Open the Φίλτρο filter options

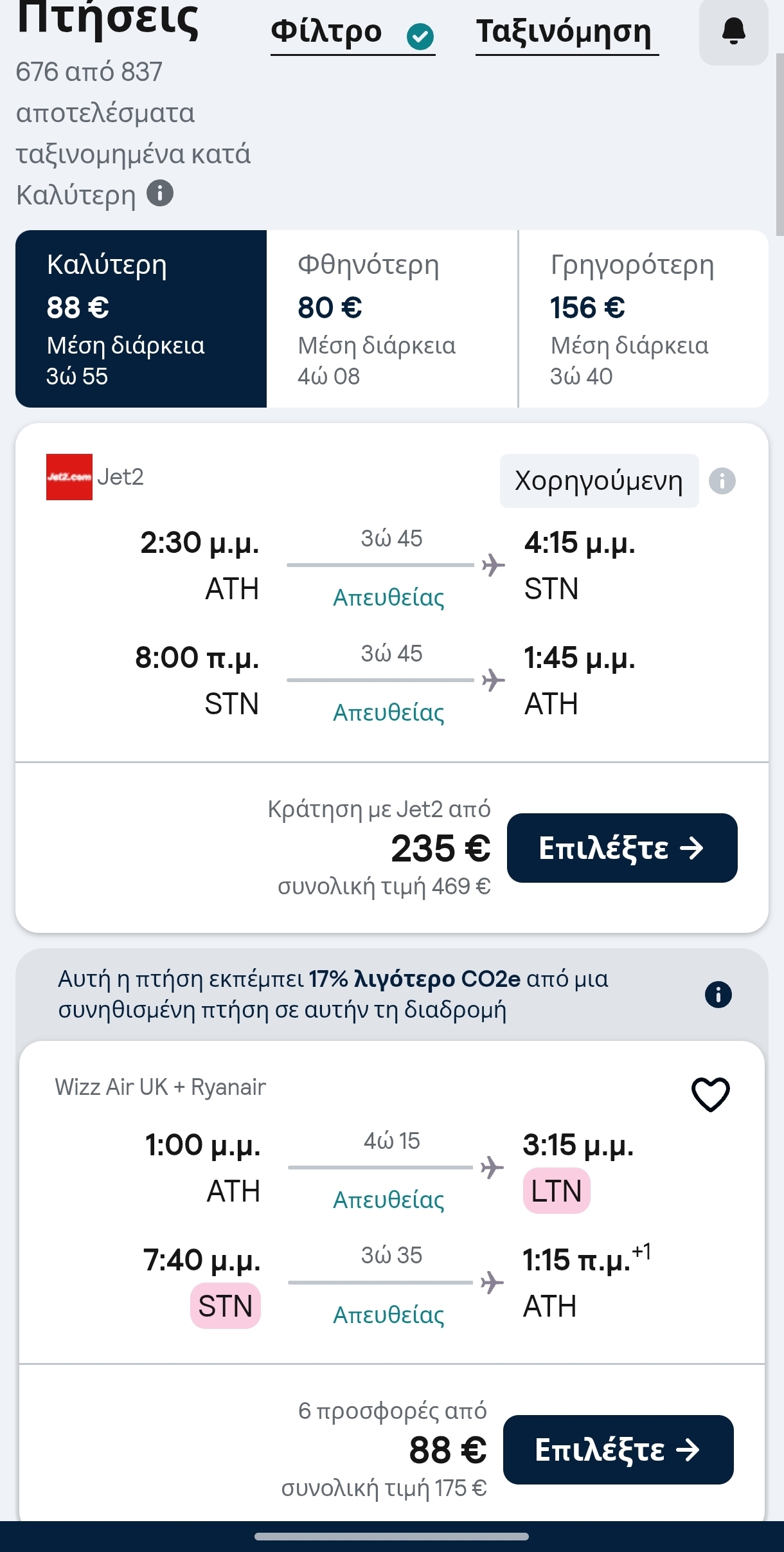coord(326,32)
